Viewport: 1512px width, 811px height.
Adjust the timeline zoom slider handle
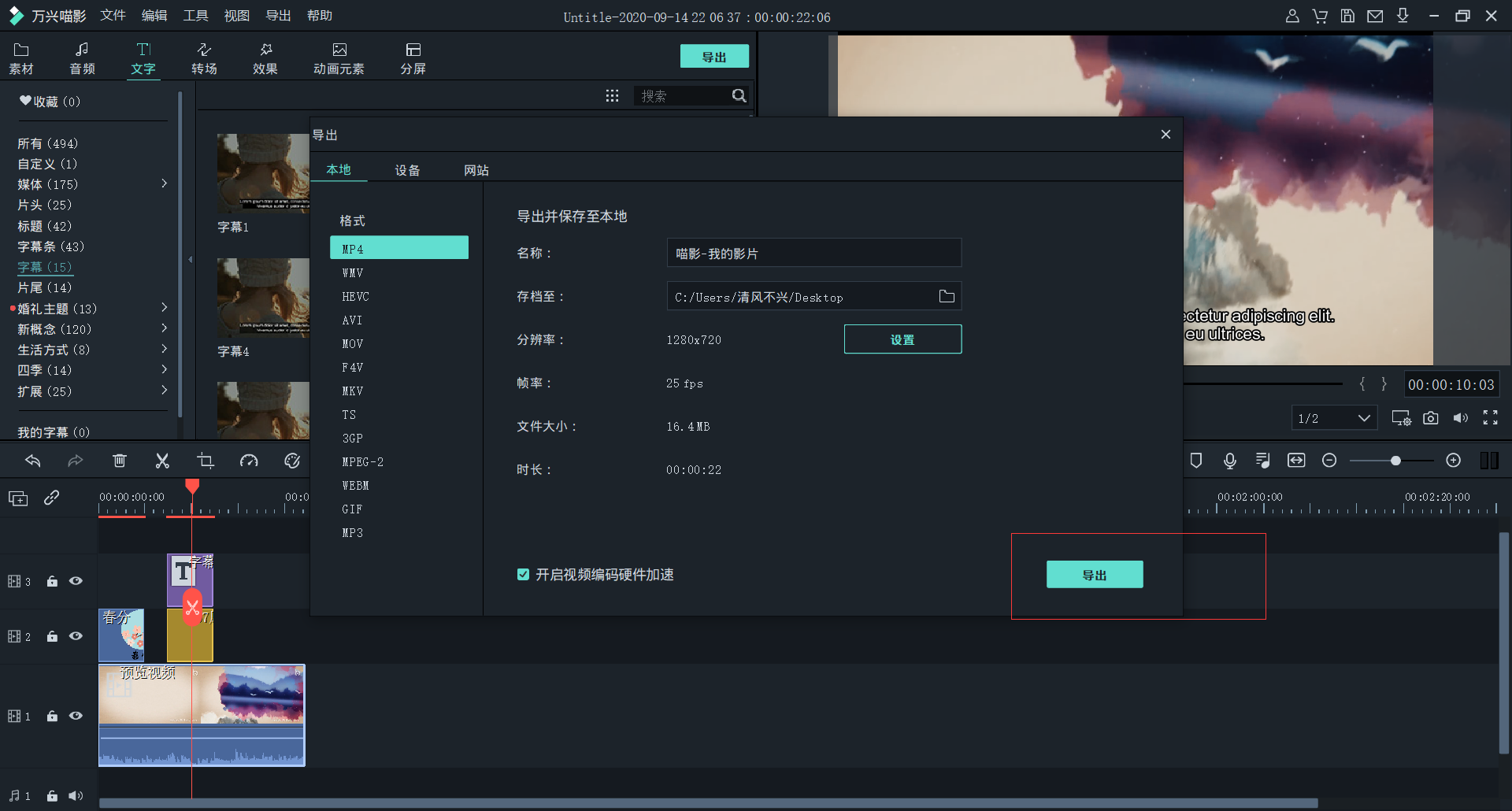(x=1395, y=461)
